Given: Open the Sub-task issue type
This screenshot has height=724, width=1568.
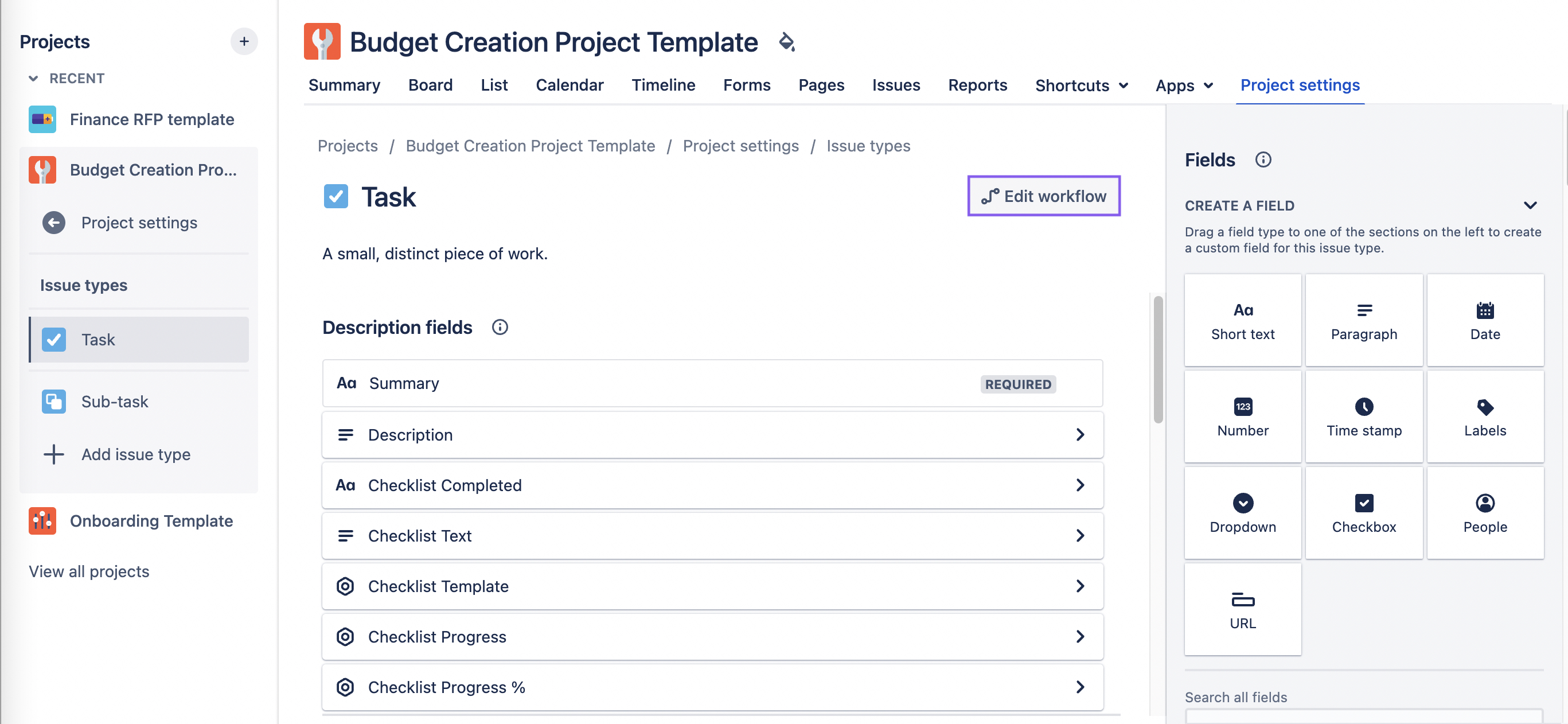Looking at the screenshot, I should [x=115, y=401].
